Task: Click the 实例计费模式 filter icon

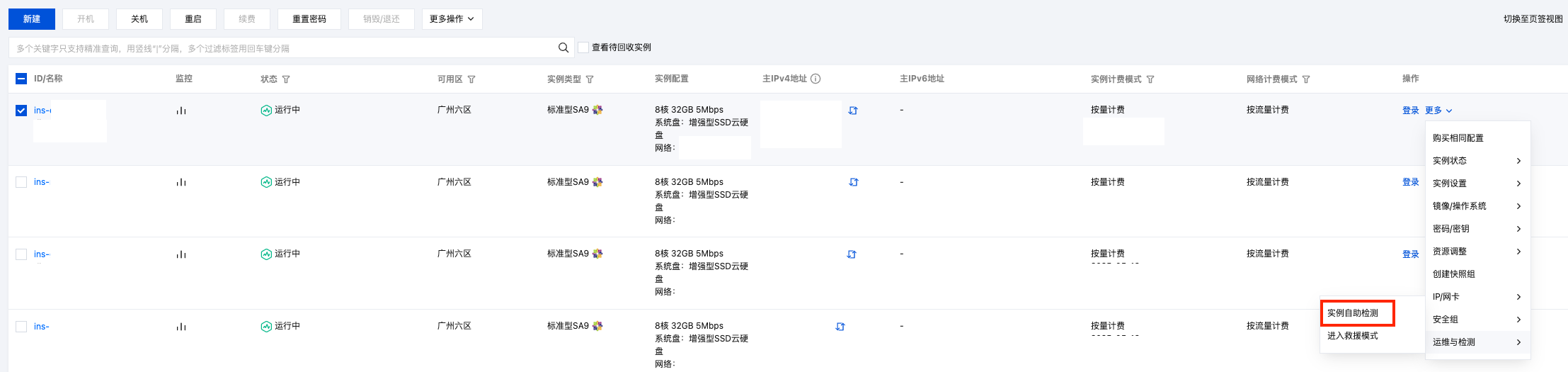Action: coord(1150,79)
